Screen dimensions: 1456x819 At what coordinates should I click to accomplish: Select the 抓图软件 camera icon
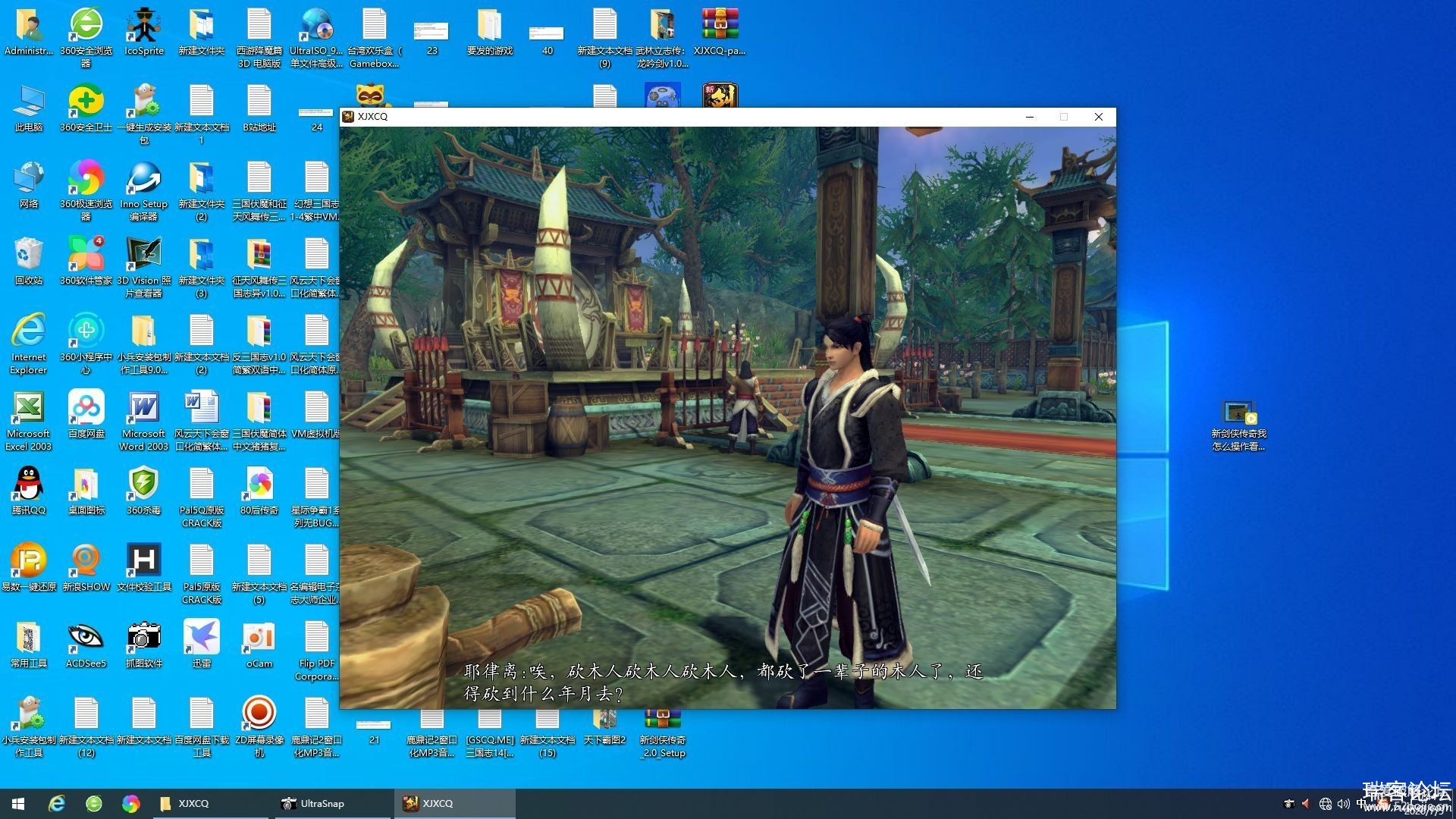pos(144,645)
